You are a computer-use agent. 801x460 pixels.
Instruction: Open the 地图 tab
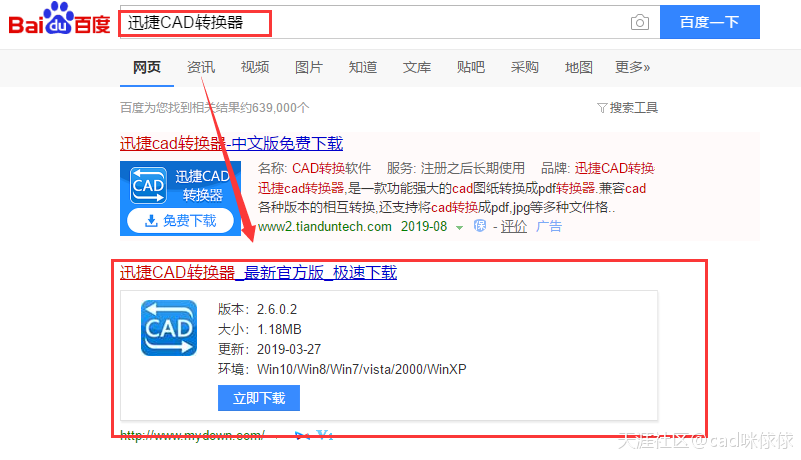(x=579, y=67)
